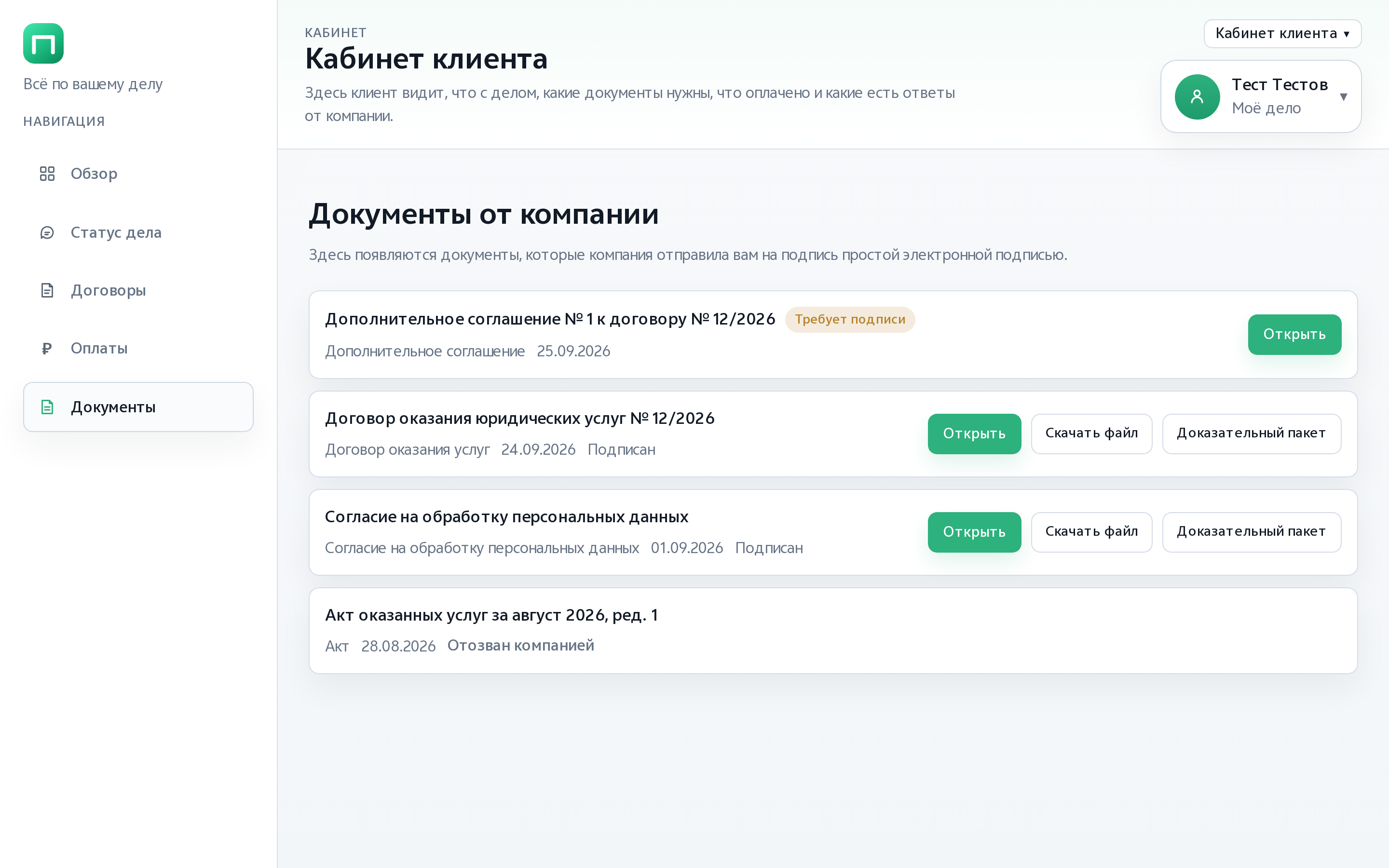This screenshot has width=1389, height=868.
Task: Click the Требует подписи badge
Action: [849, 319]
